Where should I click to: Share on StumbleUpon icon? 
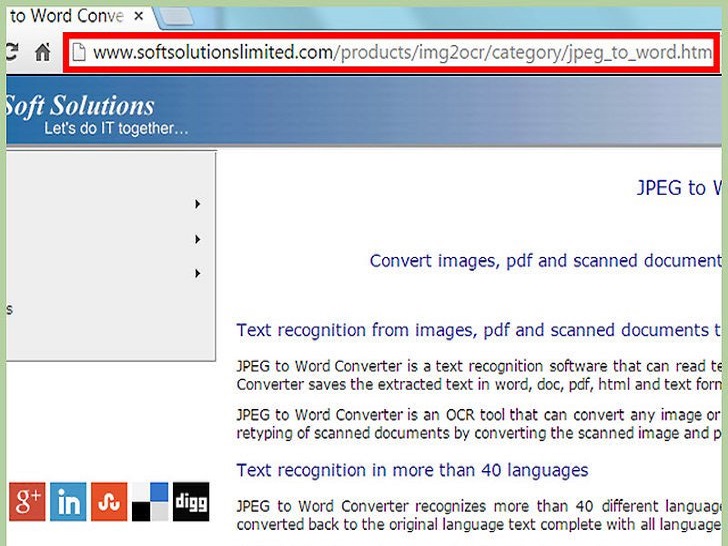pos(109,501)
